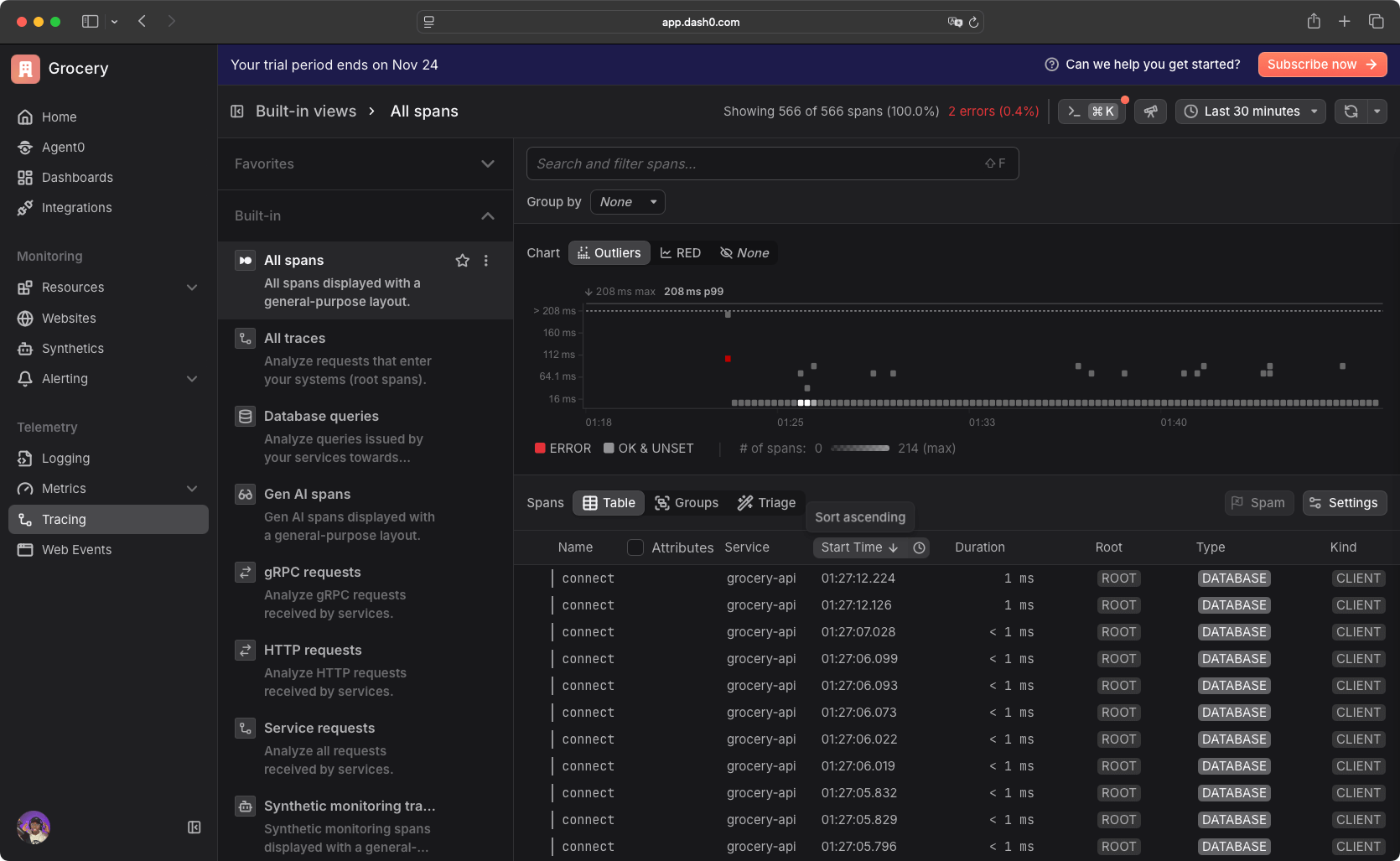Click the red ERROR legend swatch
The width and height of the screenshot is (1400, 861).
click(541, 449)
